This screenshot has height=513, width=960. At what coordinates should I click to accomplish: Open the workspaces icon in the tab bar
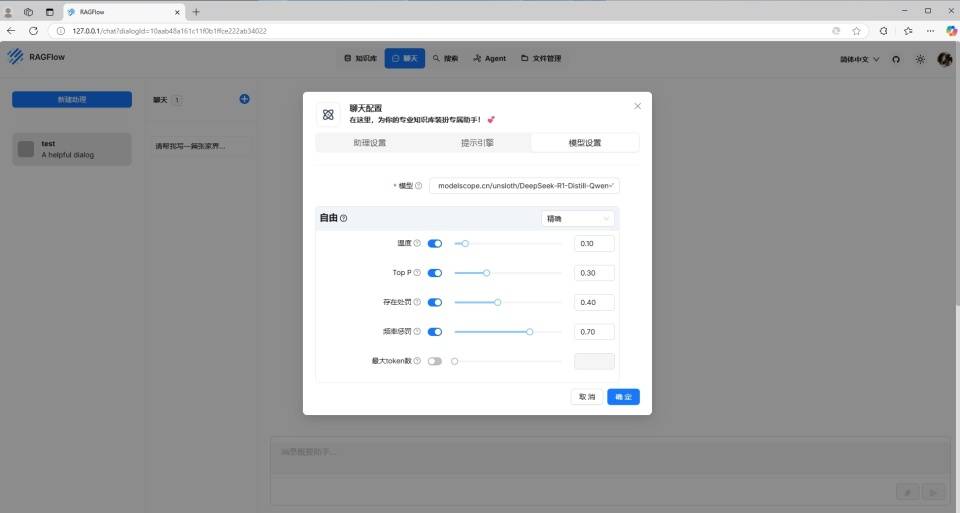tap(28, 12)
